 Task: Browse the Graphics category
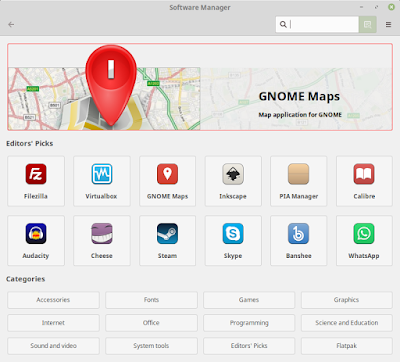tap(347, 300)
